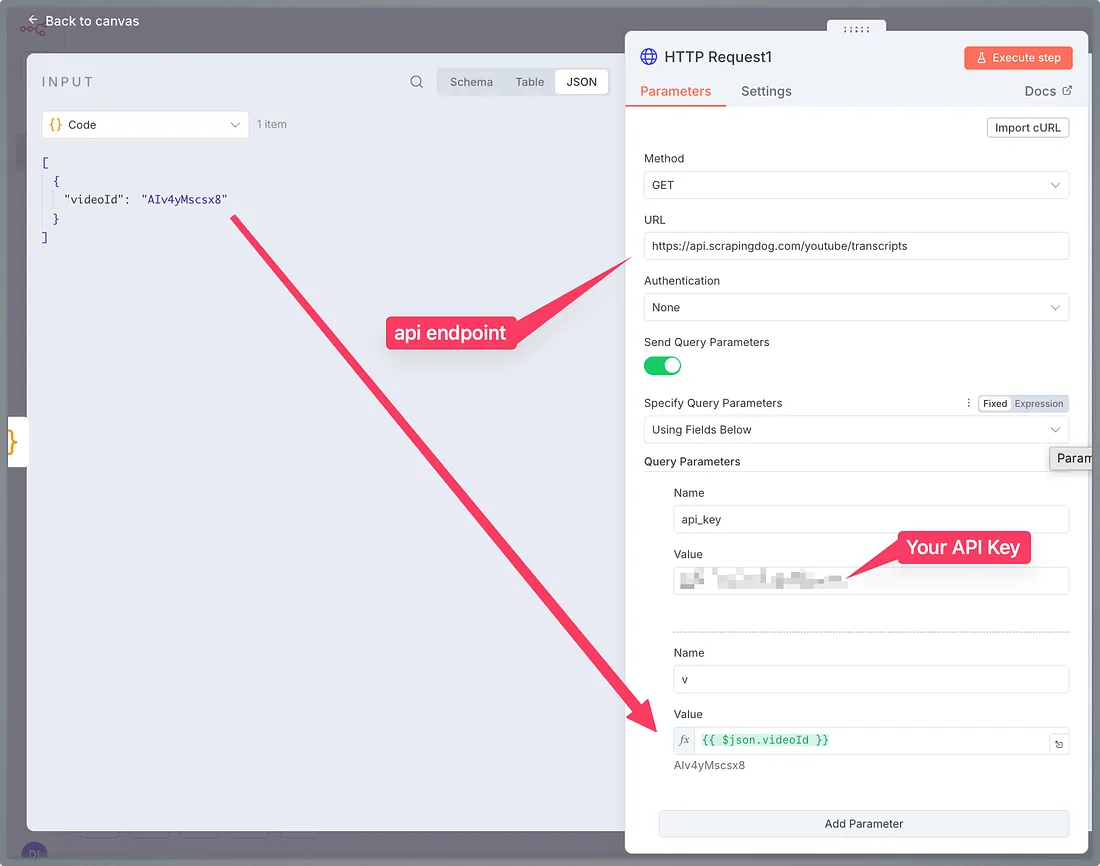The height and width of the screenshot is (866, 1100).
Task: Click the HTTP Request globe icon
Action: (649, 57)
